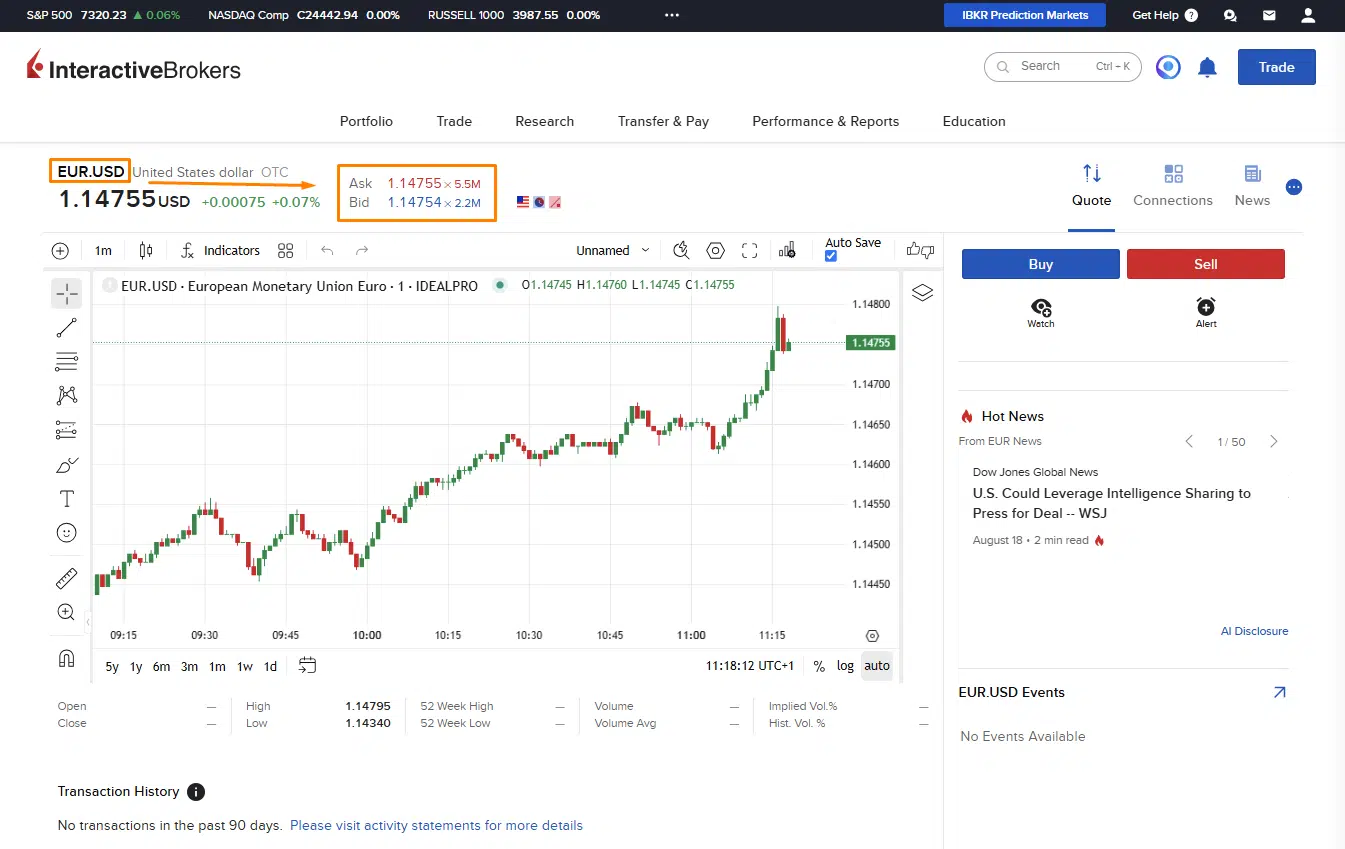1345x849 pixels.
Task: Select the 6m date range
Action: click(161, 666)
